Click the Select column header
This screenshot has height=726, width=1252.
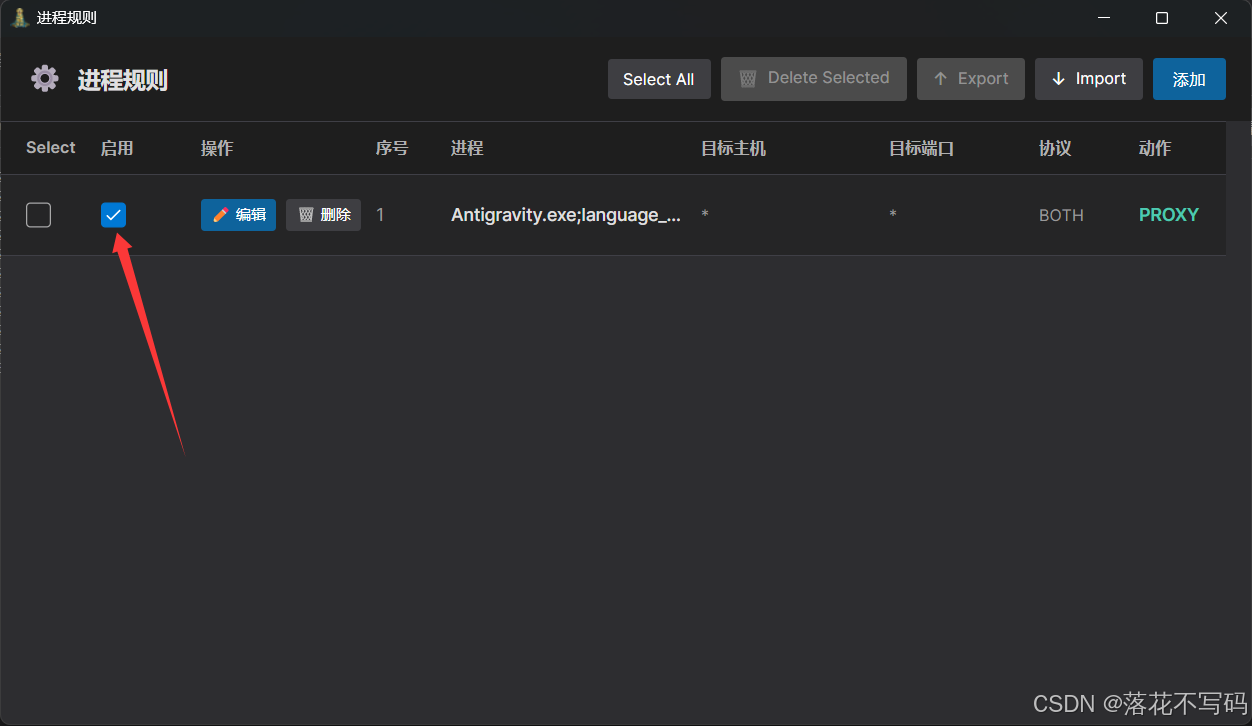coord(51,148)
